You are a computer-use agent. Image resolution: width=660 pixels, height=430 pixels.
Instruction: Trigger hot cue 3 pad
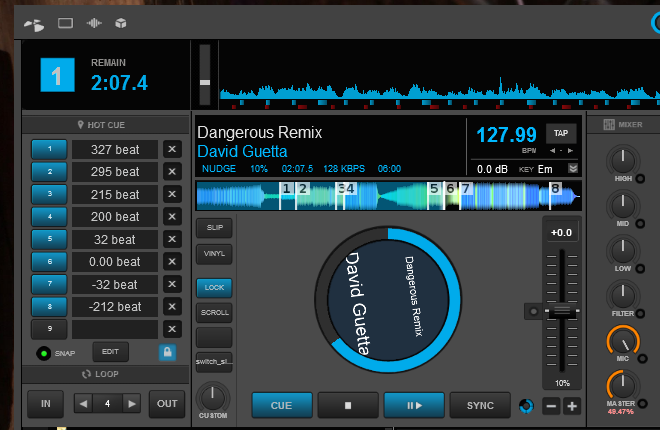click(x=49, y=194)
